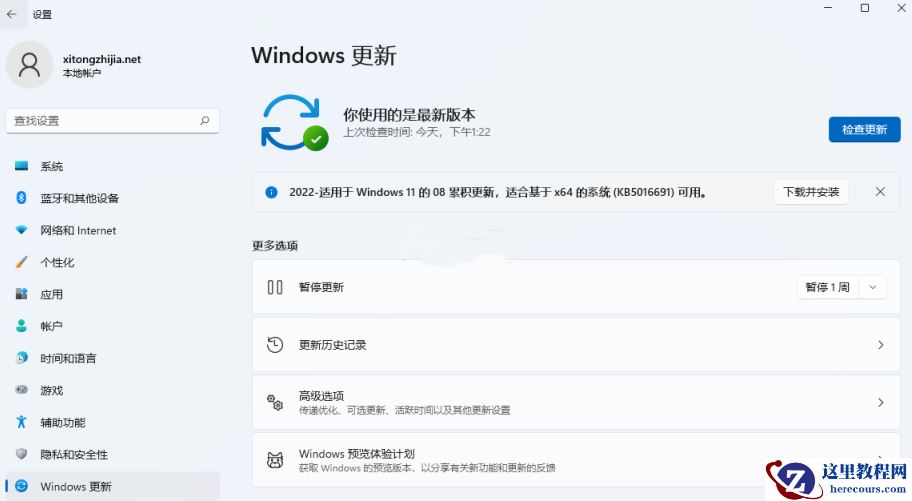Click the 查找设置 search field
The height and width of the screenshot is (501, 912).
[112, 120]
